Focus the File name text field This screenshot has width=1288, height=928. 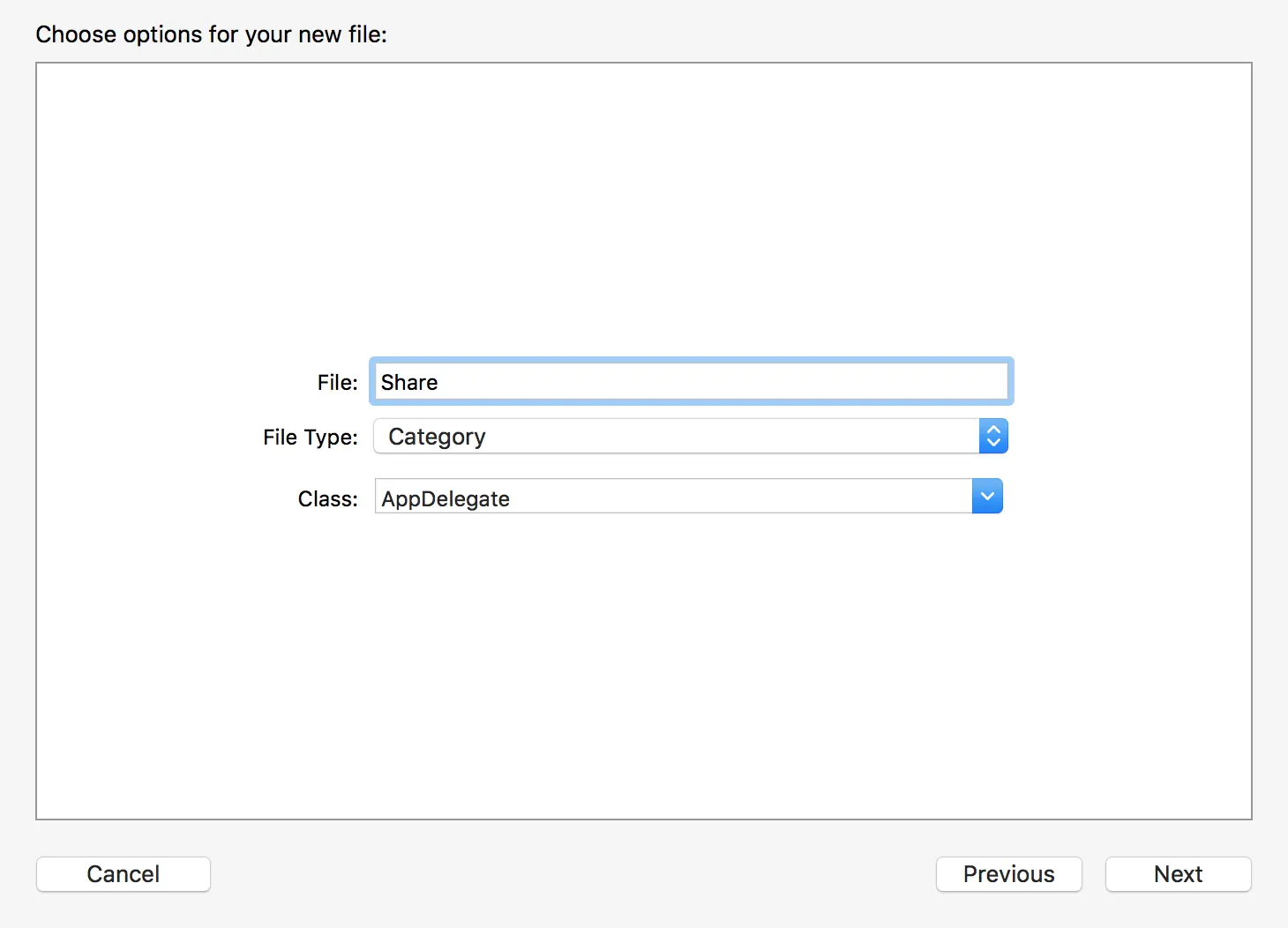coord(691,382)
